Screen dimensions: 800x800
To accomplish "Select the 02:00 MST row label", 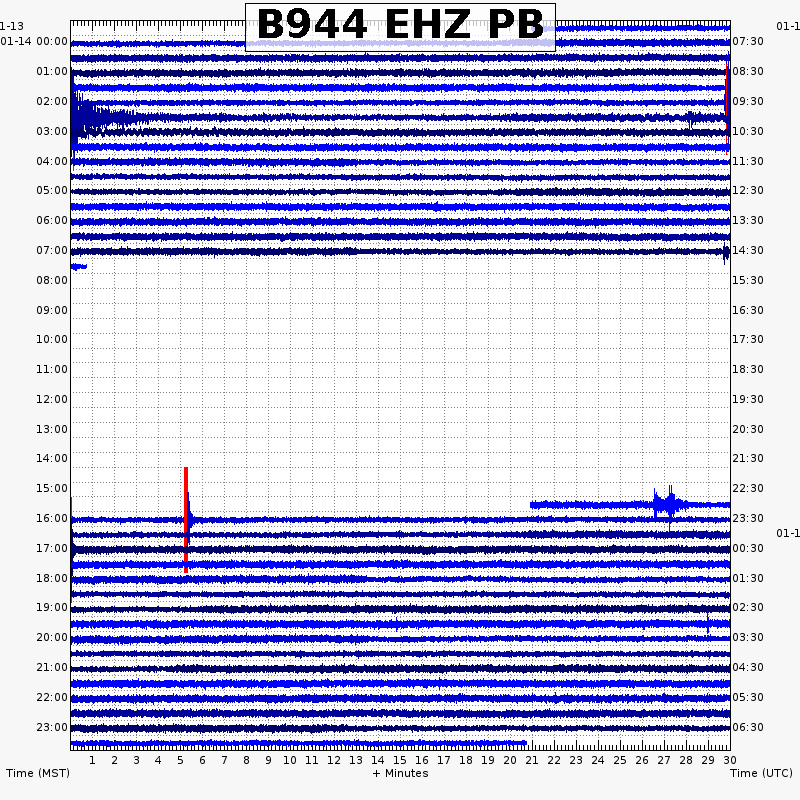I will coord(52,101).
